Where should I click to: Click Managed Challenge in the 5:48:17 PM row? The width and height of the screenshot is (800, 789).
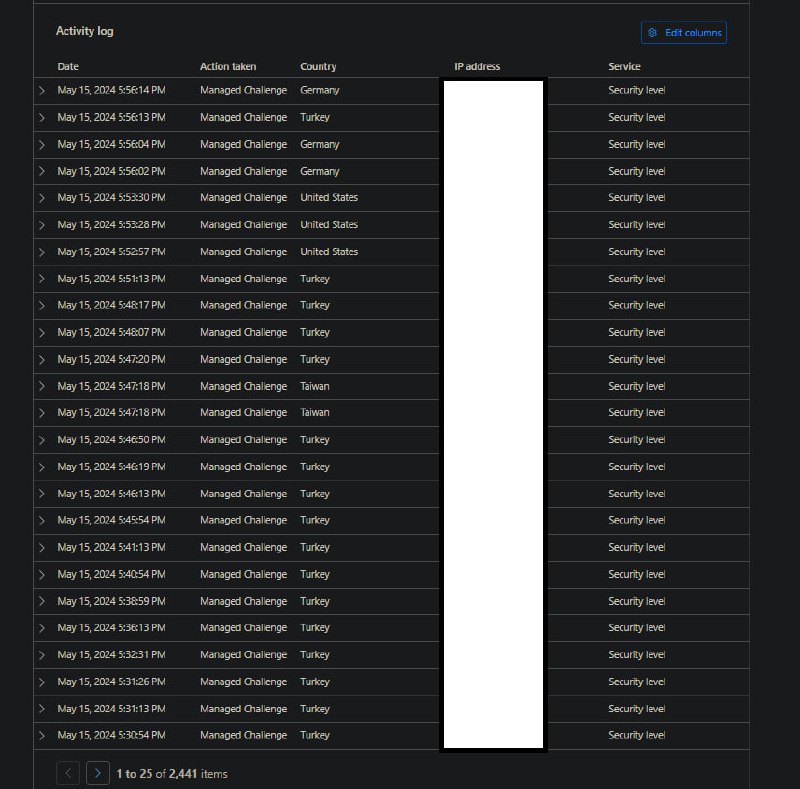pyautogui.click(x=243, y=305)
